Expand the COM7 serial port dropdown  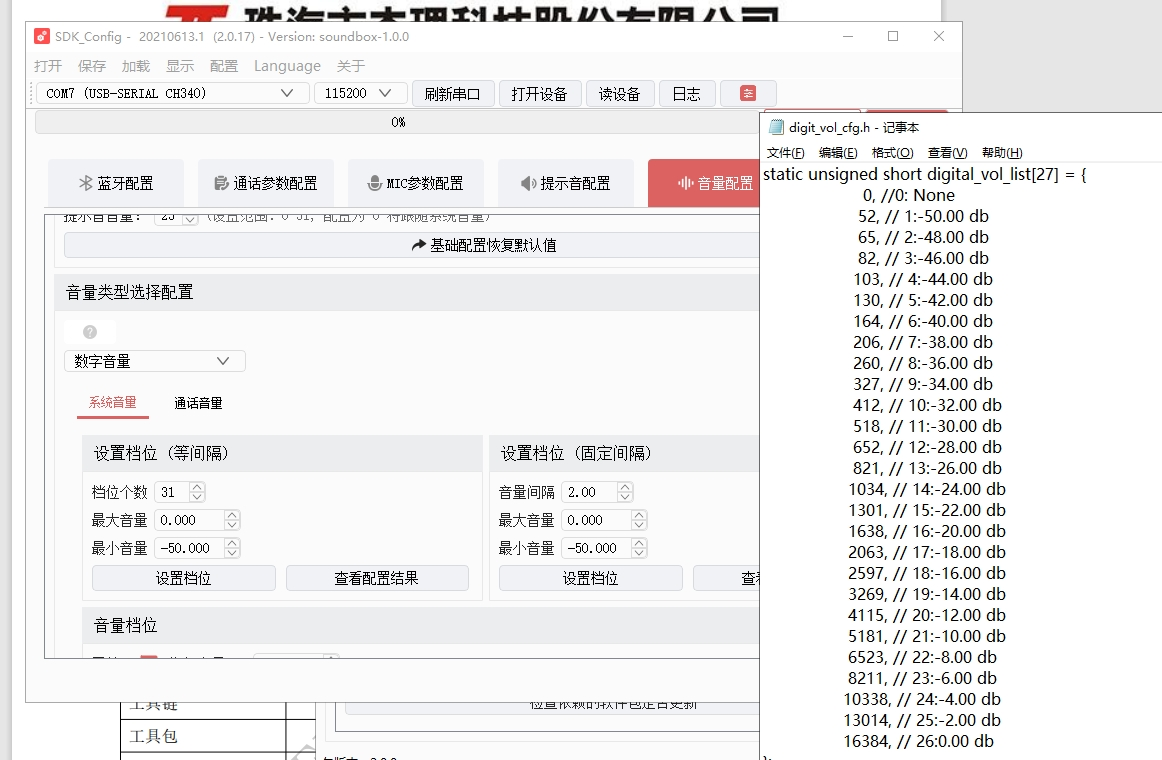(173, 93)
